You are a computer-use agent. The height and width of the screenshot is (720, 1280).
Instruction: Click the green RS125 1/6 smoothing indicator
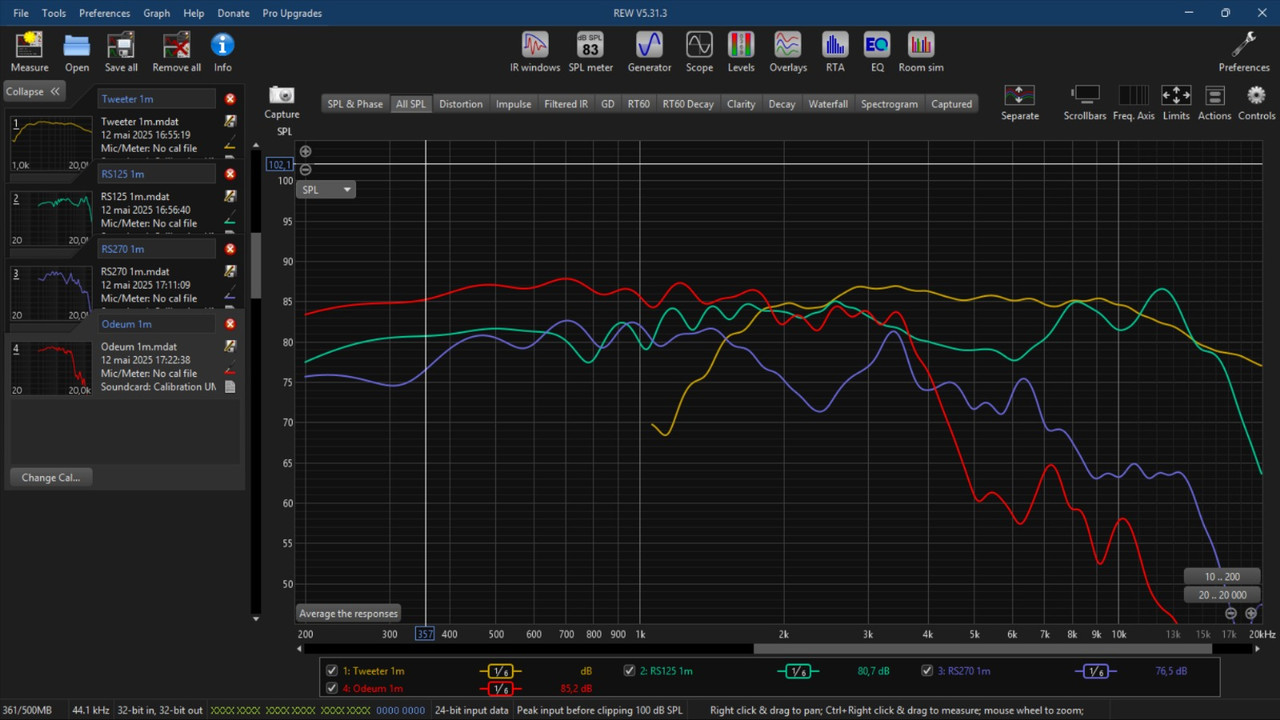798,672
